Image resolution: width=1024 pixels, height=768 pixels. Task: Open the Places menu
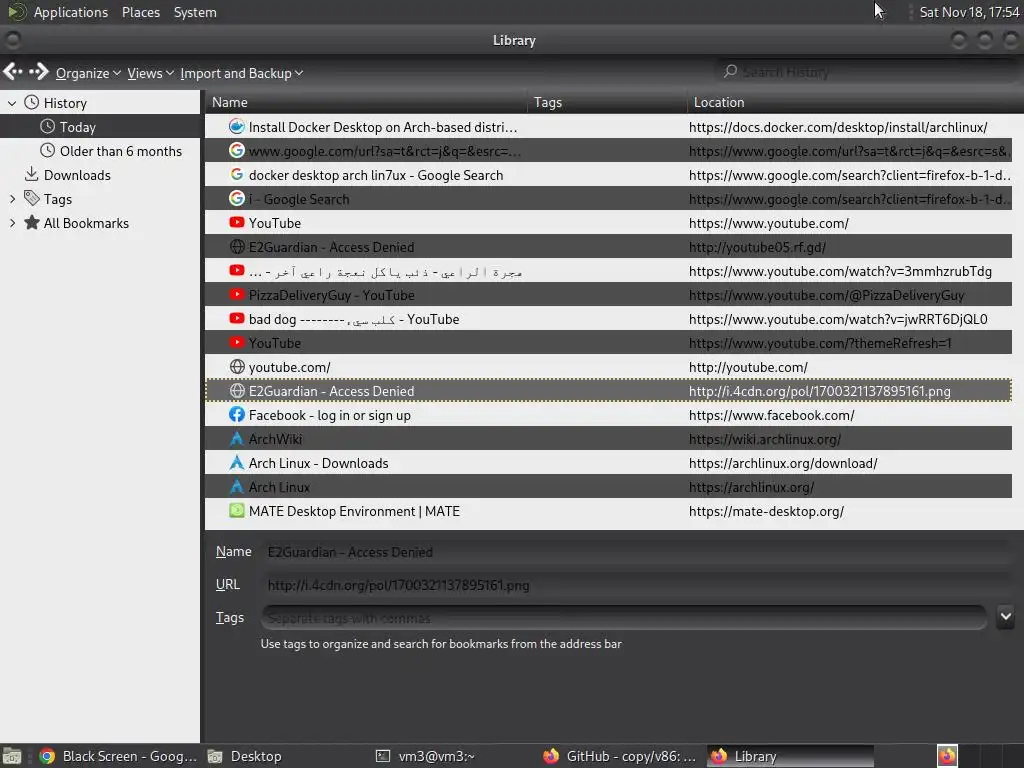[140, 12]
